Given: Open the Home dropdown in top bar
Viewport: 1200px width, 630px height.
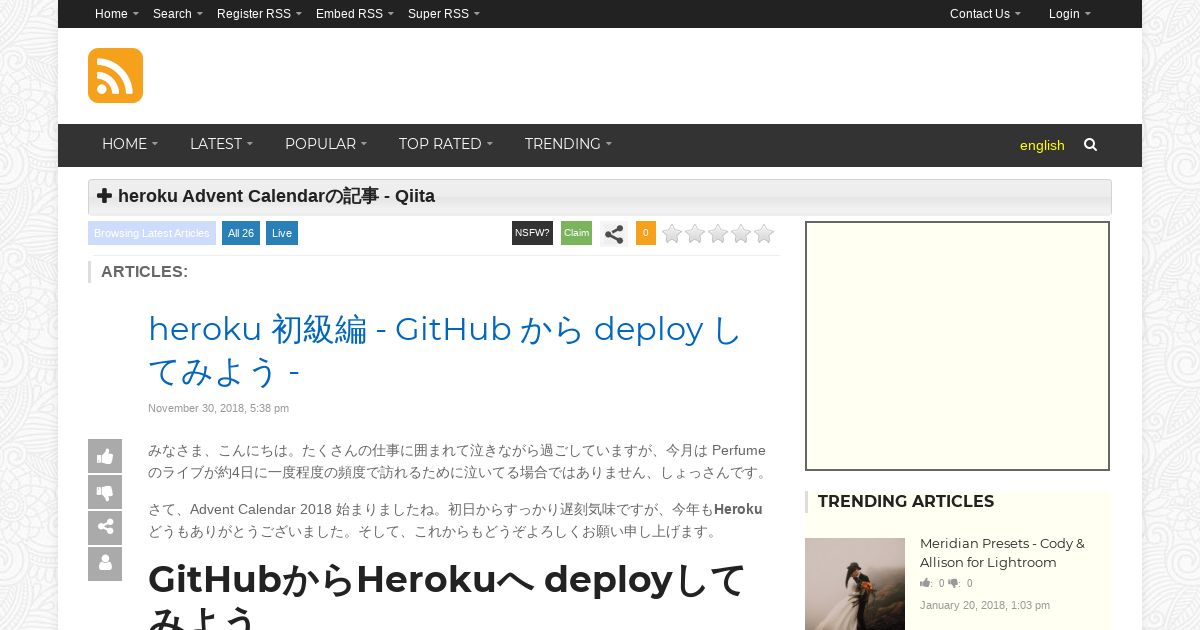Looking at the screenshot, I should point(117,14).
